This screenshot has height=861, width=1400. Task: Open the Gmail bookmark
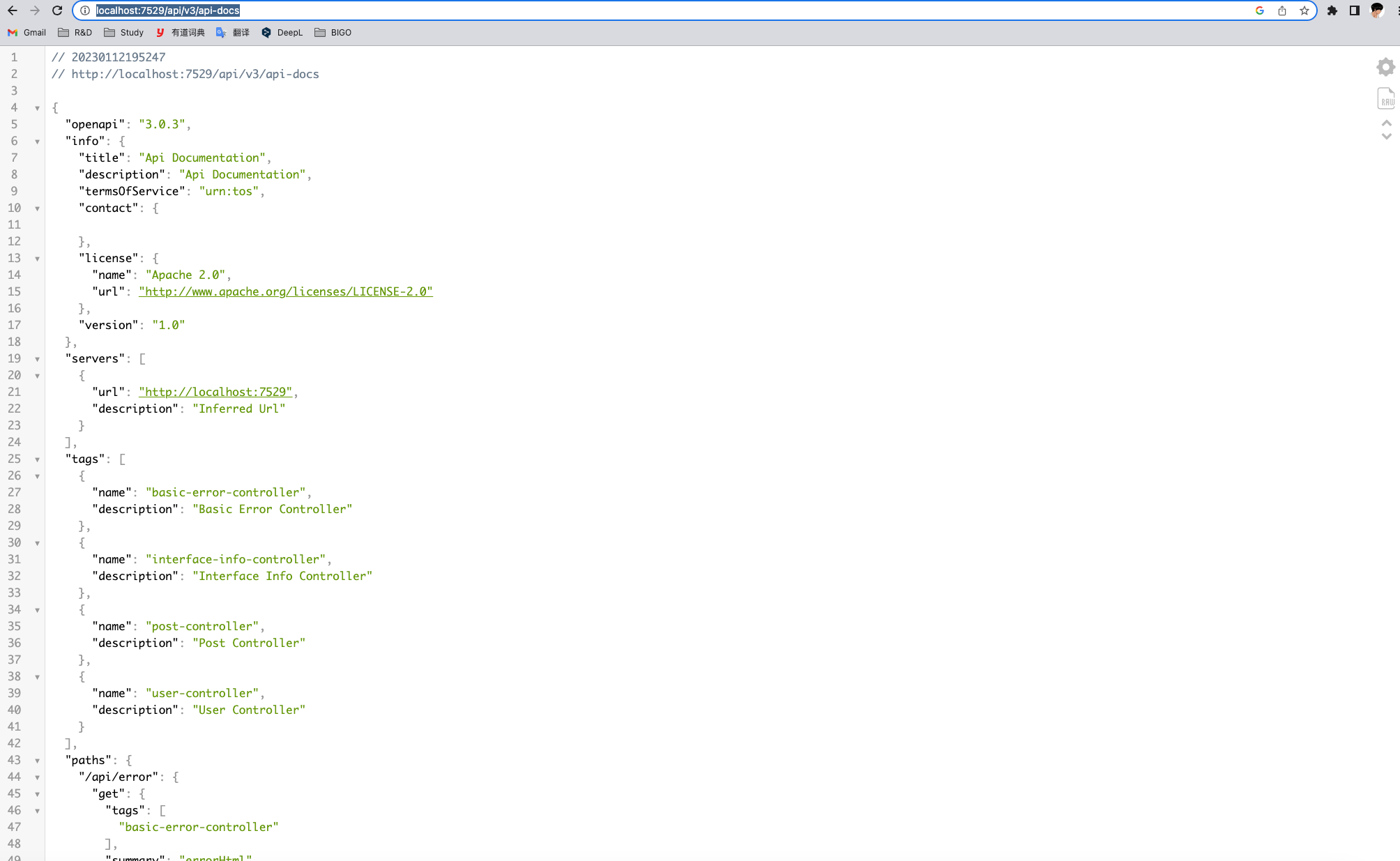coord(27,33)
